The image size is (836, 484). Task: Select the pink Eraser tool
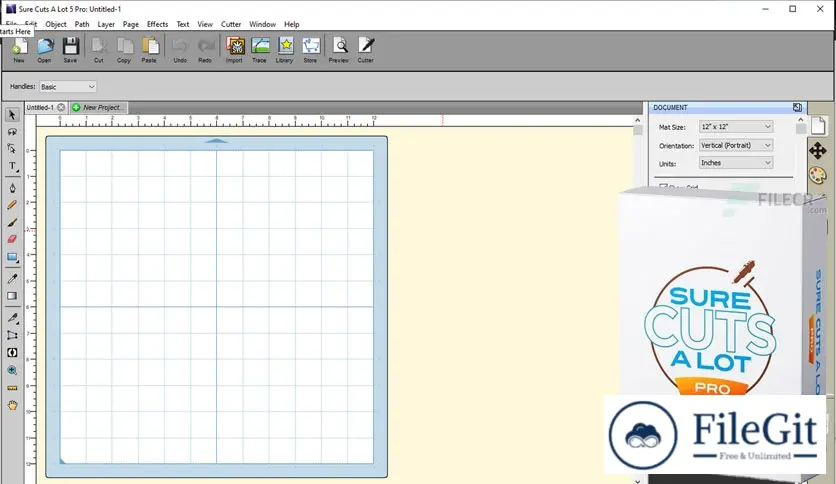click(x=12, y=239)
